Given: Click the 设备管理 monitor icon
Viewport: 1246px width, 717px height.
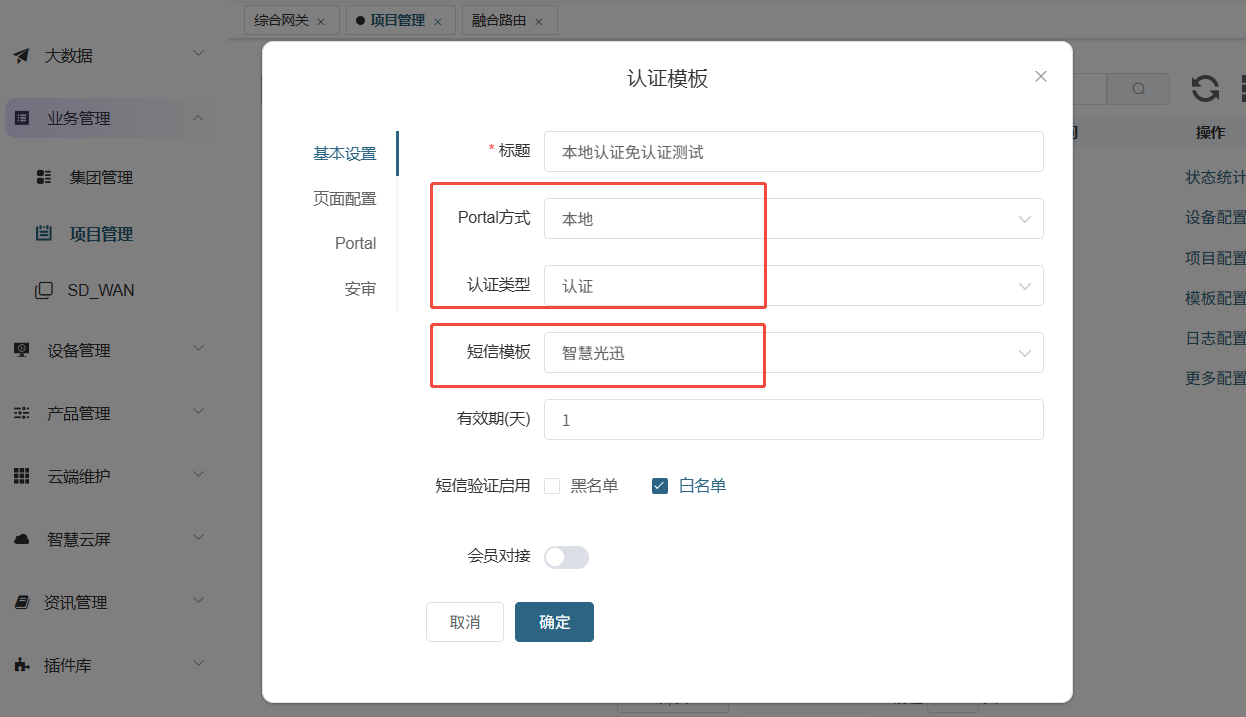Looking at the screenshot, I should tap(22, 350).
